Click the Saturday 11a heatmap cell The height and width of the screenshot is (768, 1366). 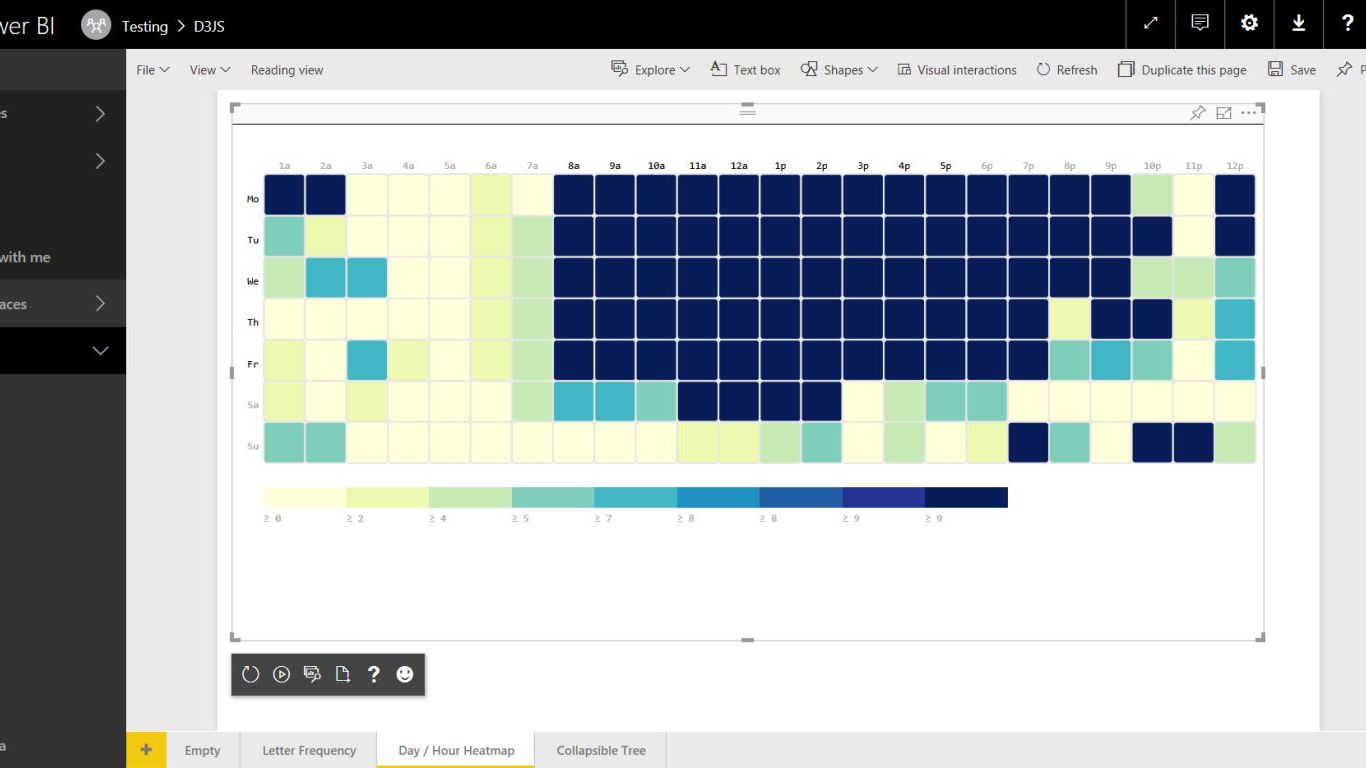click(x=698, y=401)
